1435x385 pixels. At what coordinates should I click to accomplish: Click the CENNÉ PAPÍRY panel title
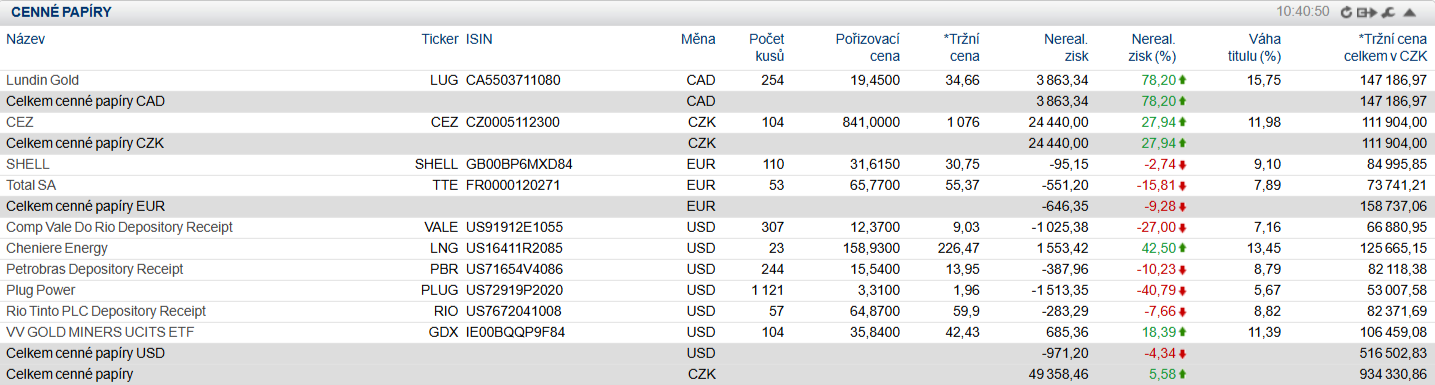[61, 12]
